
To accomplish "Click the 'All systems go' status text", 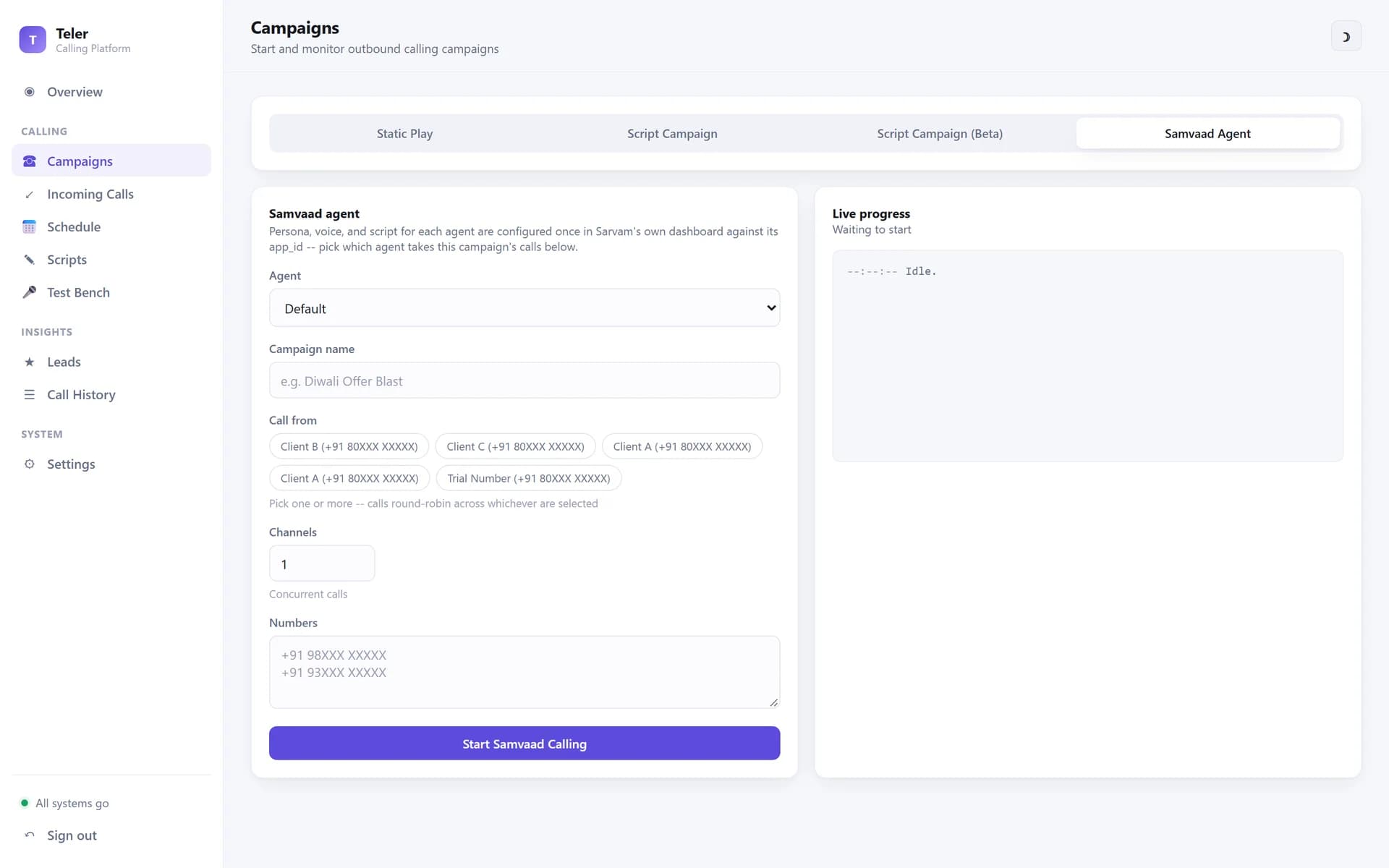I will tap(72, 803).
